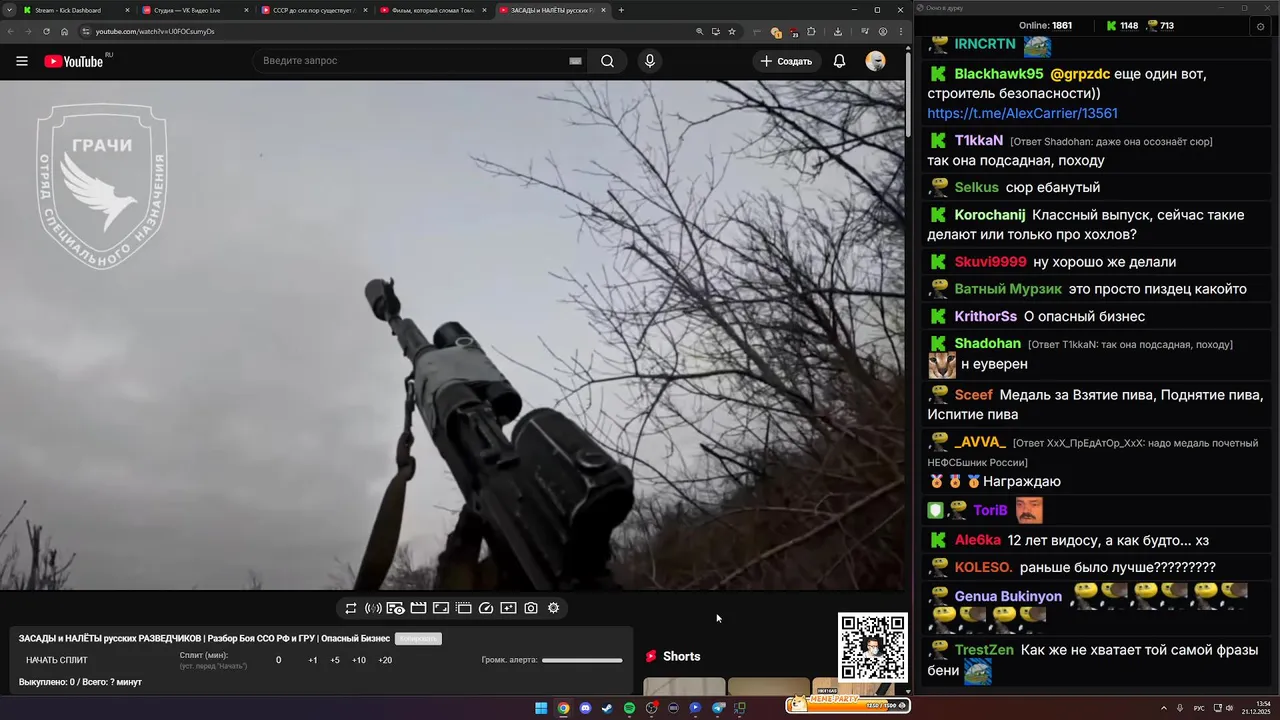
Task: Open the Chrome extensions puzzle icon
Action: tap(811, 31)
